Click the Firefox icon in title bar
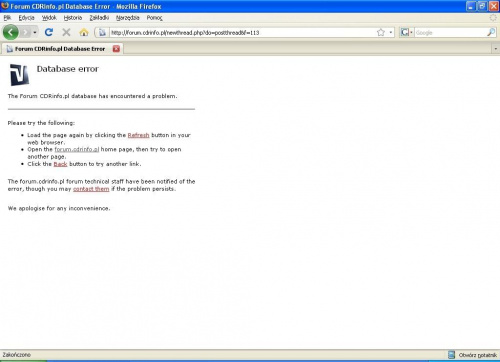 5,6
